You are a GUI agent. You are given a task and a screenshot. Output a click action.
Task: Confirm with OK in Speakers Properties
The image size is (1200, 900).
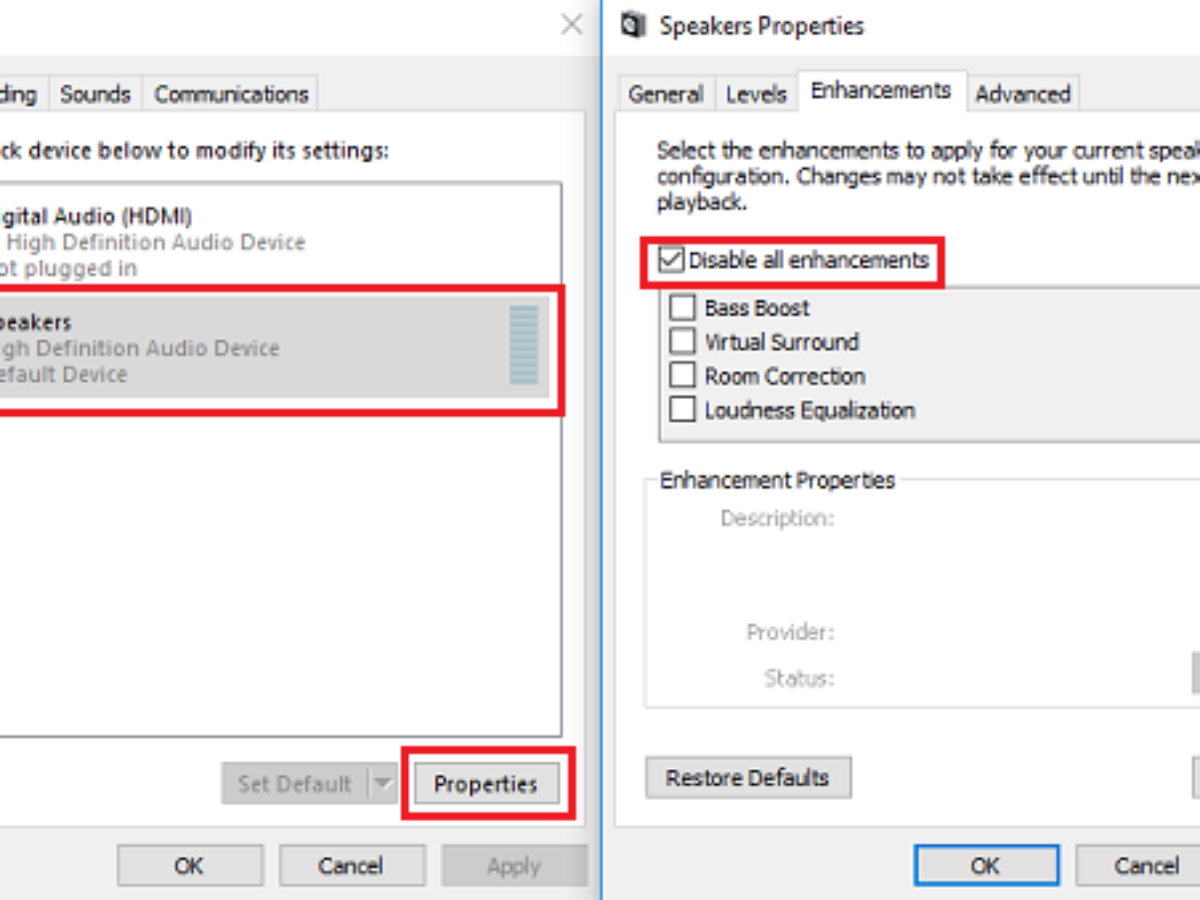pos(985,865)
